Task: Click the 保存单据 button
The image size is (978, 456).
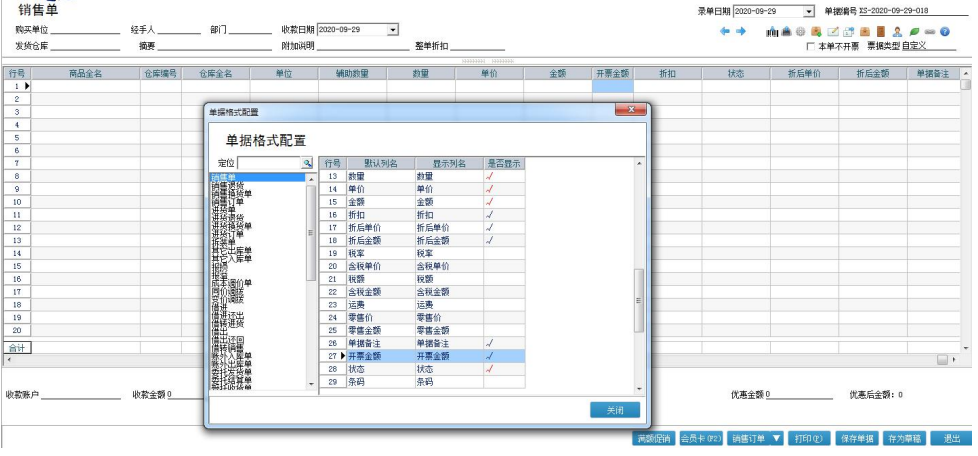Action: click(857, 438)
